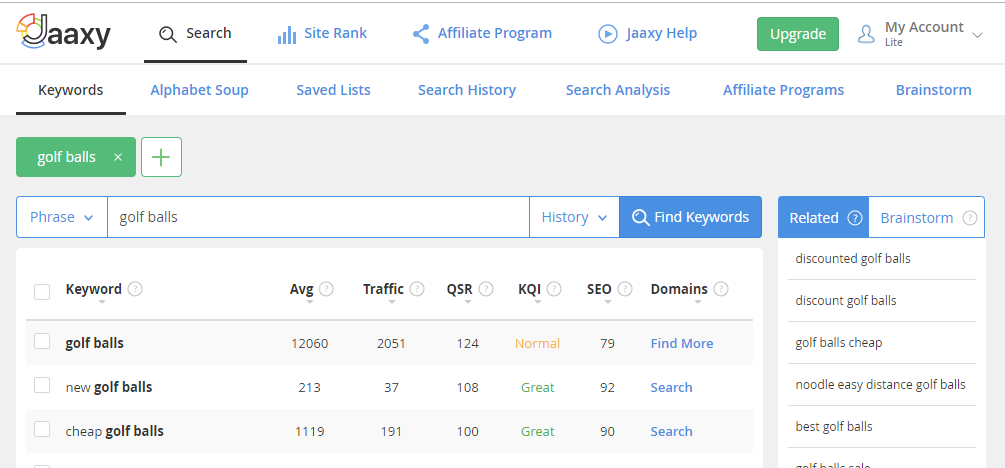Screen dimensions: 1005x468
Task: Click Search link for cheap golf balls
Action: [671, 432]
